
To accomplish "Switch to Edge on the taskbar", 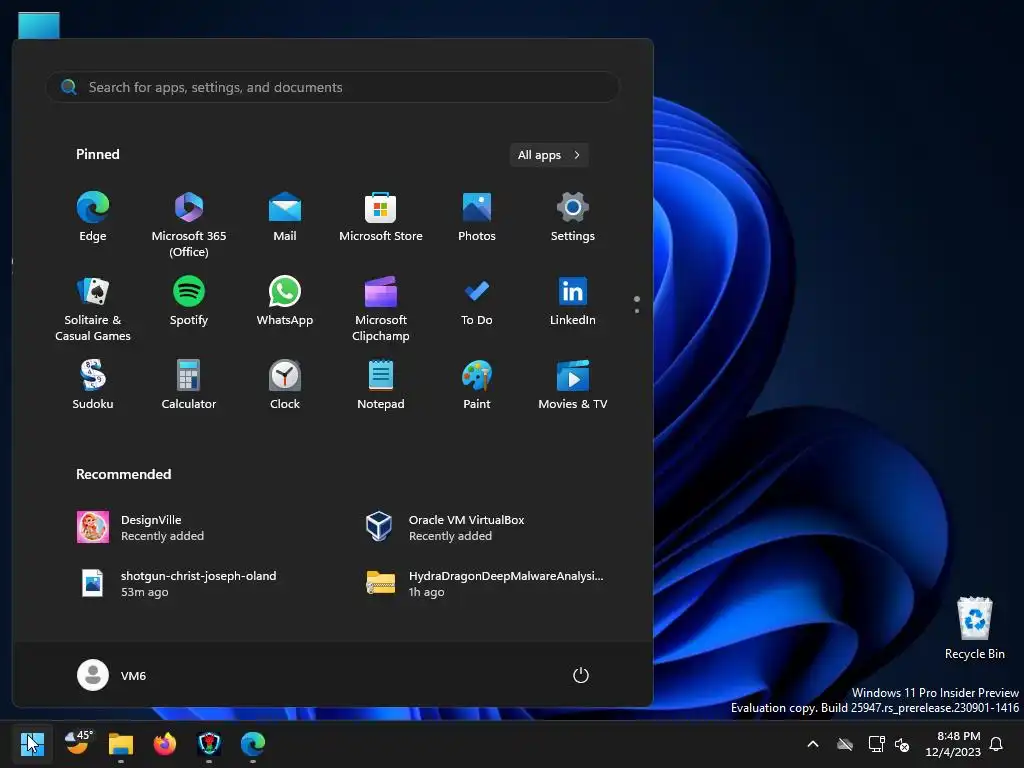I will click(x=253, y=744).
